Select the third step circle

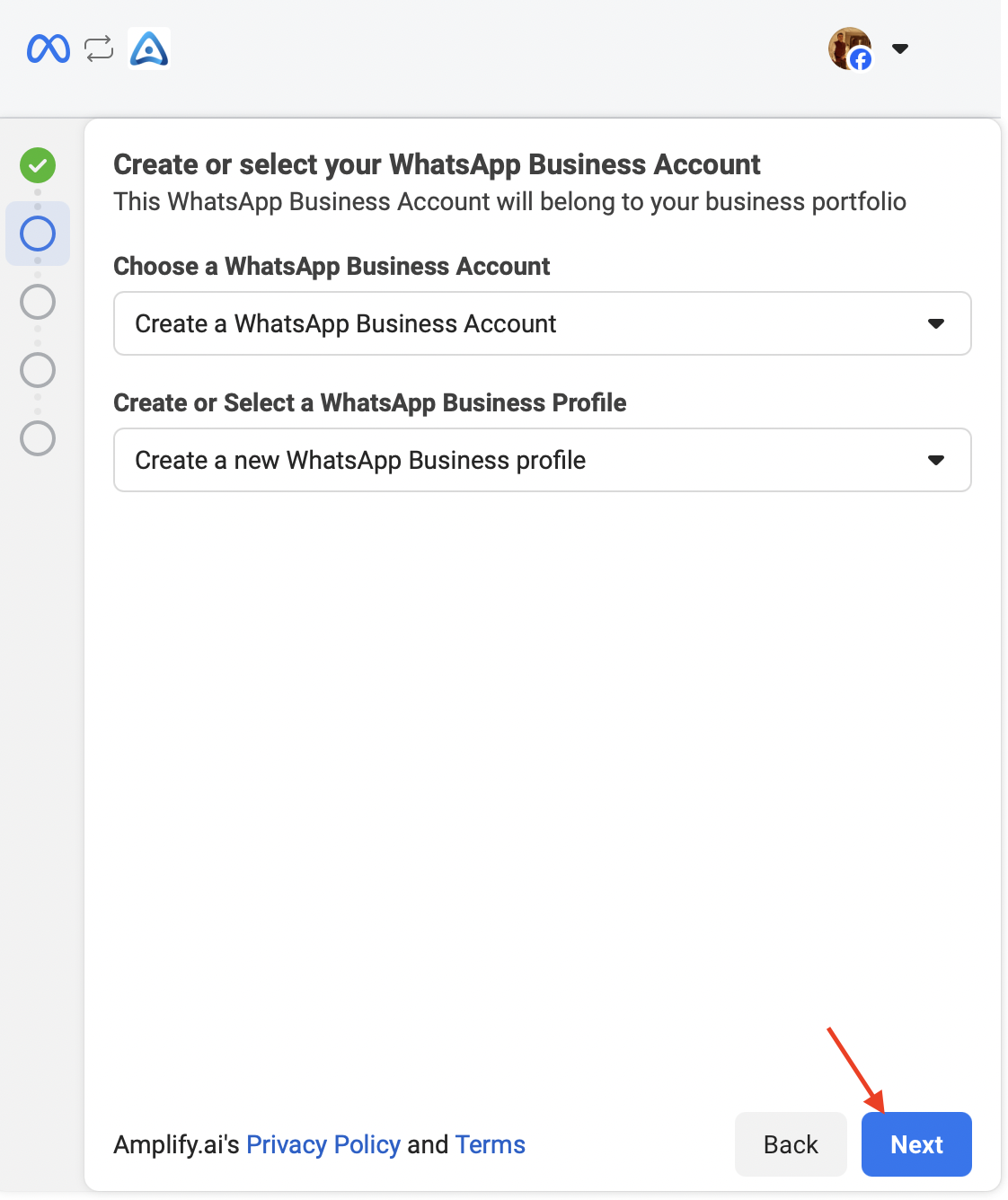pyautogui.click(x=38, y=302)
